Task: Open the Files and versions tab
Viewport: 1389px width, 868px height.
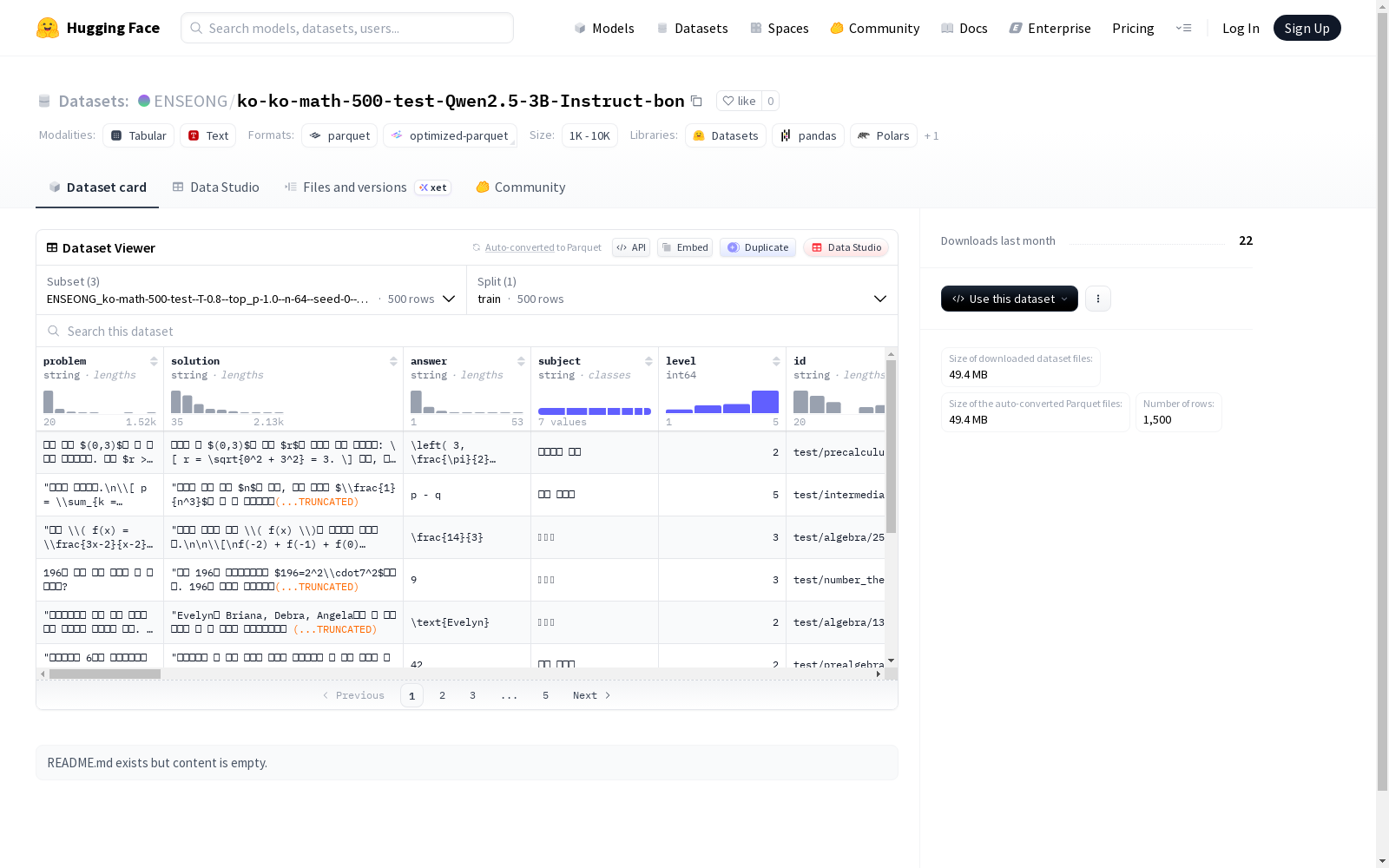Action: click(x=368, y=187)
